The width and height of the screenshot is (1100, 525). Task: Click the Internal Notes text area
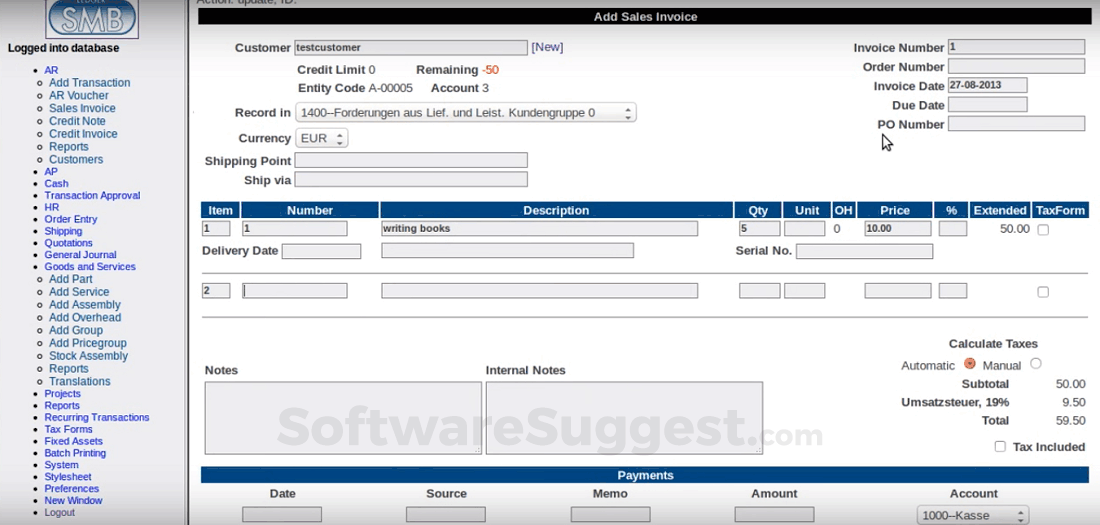tap(623, 418)
